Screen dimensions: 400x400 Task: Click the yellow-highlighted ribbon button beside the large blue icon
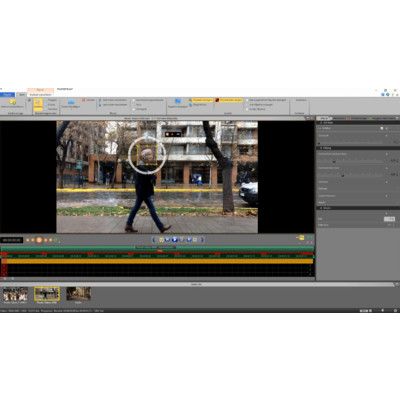pyautogui.click(x=200, y=100)
